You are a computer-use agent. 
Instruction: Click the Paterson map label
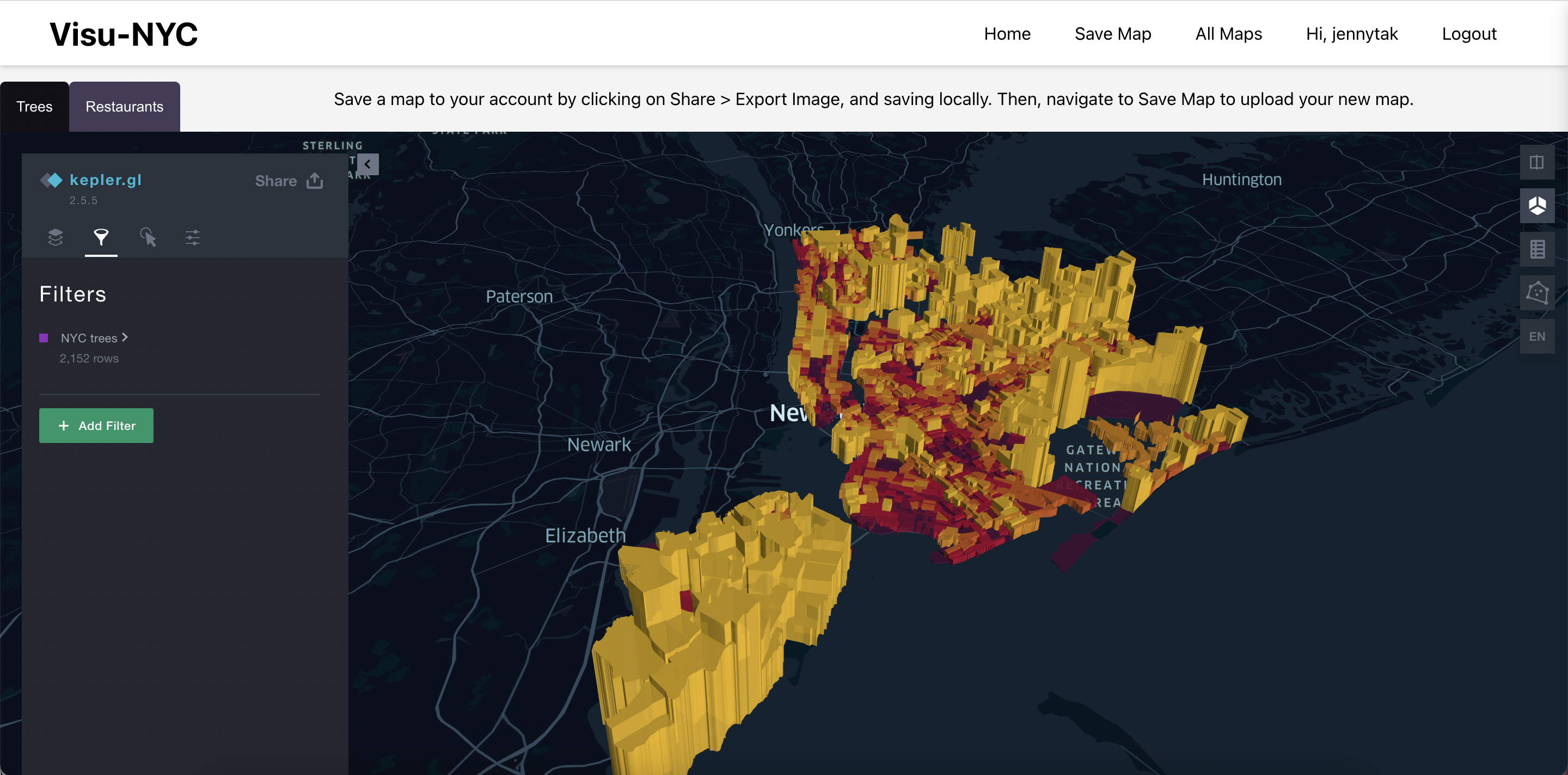519,296
